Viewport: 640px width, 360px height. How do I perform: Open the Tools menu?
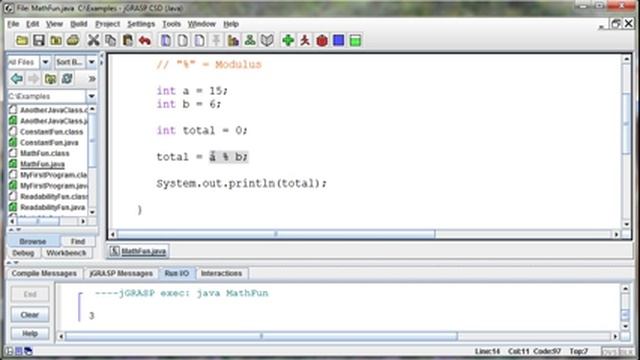coord(171,24)
